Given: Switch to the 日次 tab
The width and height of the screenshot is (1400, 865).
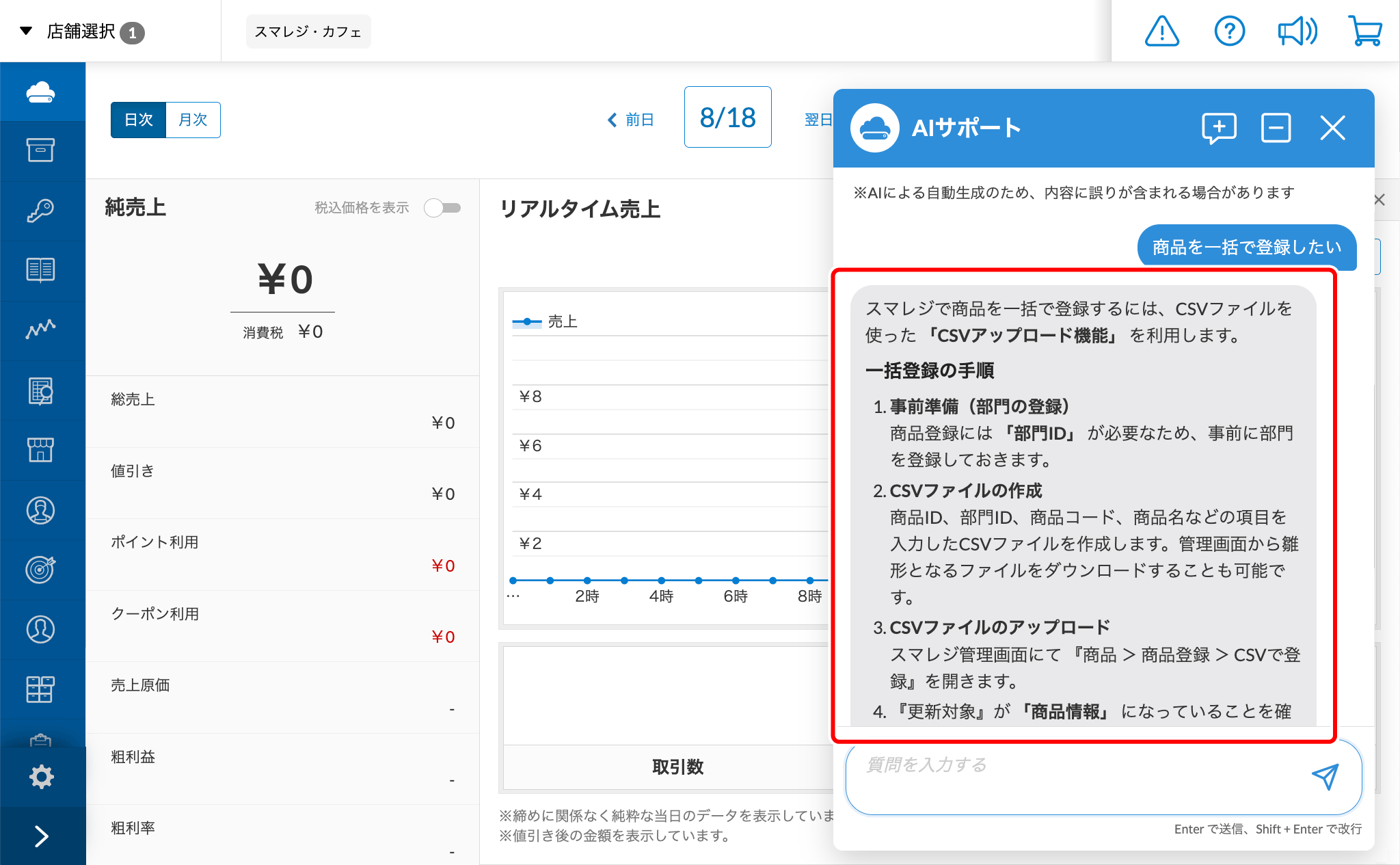Looking at the screenshot, I should click(x=139, y=120).
